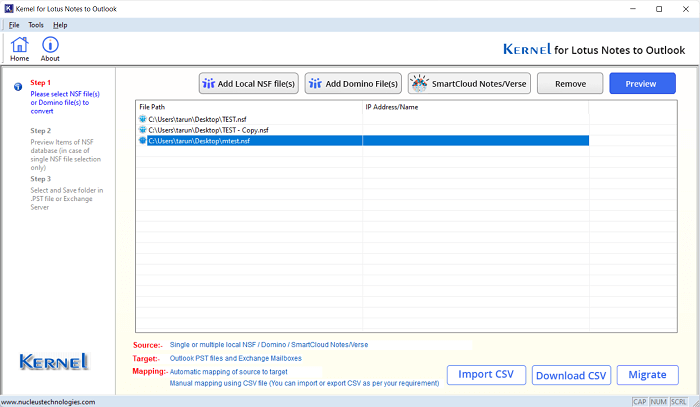
Task: Click the Kernel app icon in title bar
Action: pyautogui.click(x=8, y=8)
